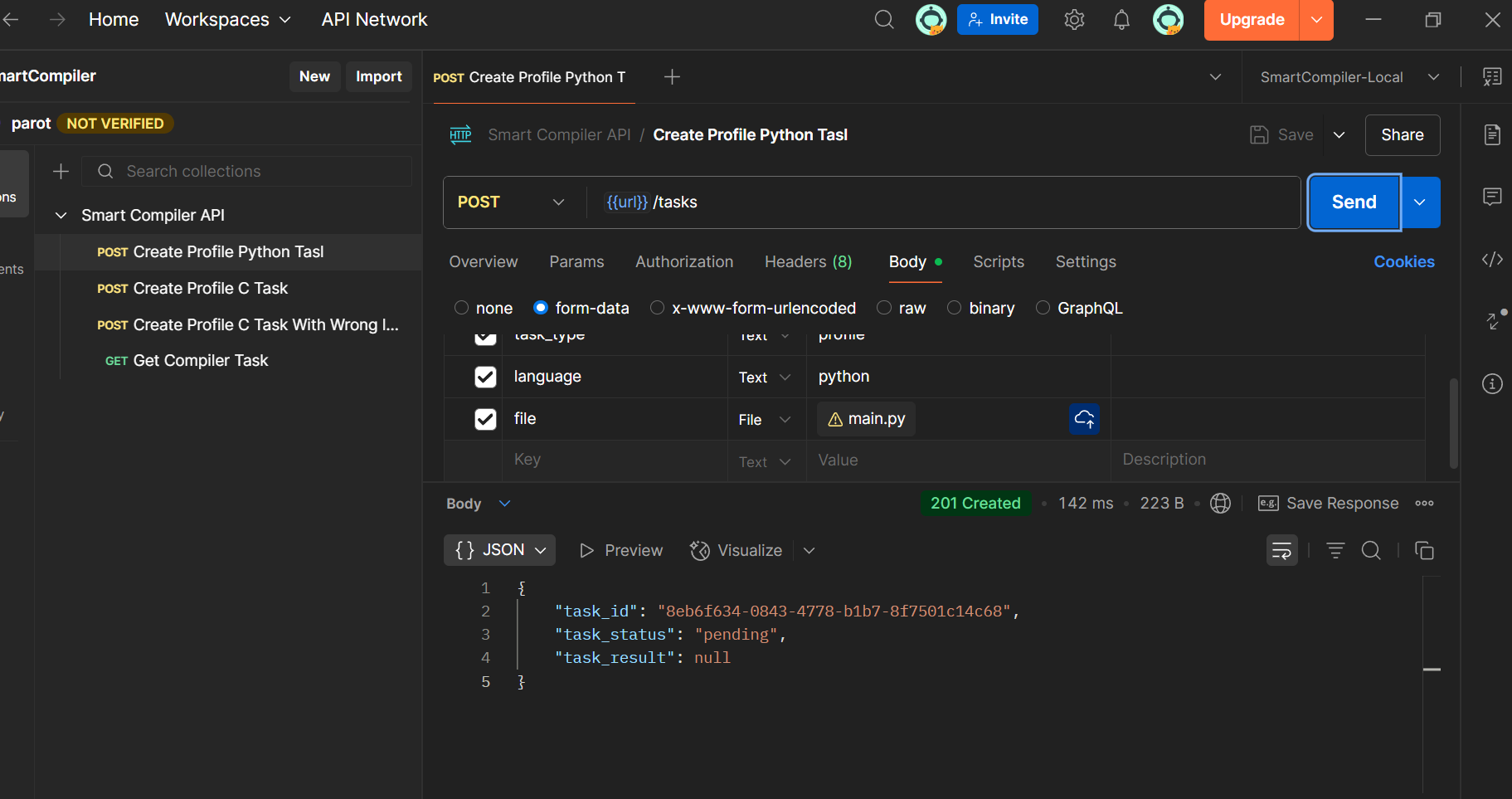
Task: Open the notifications bell
Action: tap(1121, 19)
